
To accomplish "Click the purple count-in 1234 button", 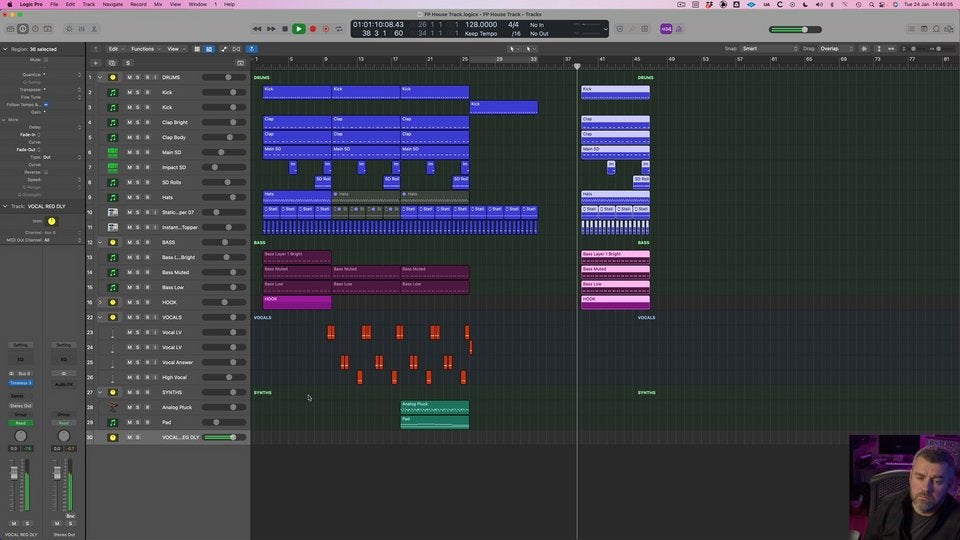I will (666, 29).
